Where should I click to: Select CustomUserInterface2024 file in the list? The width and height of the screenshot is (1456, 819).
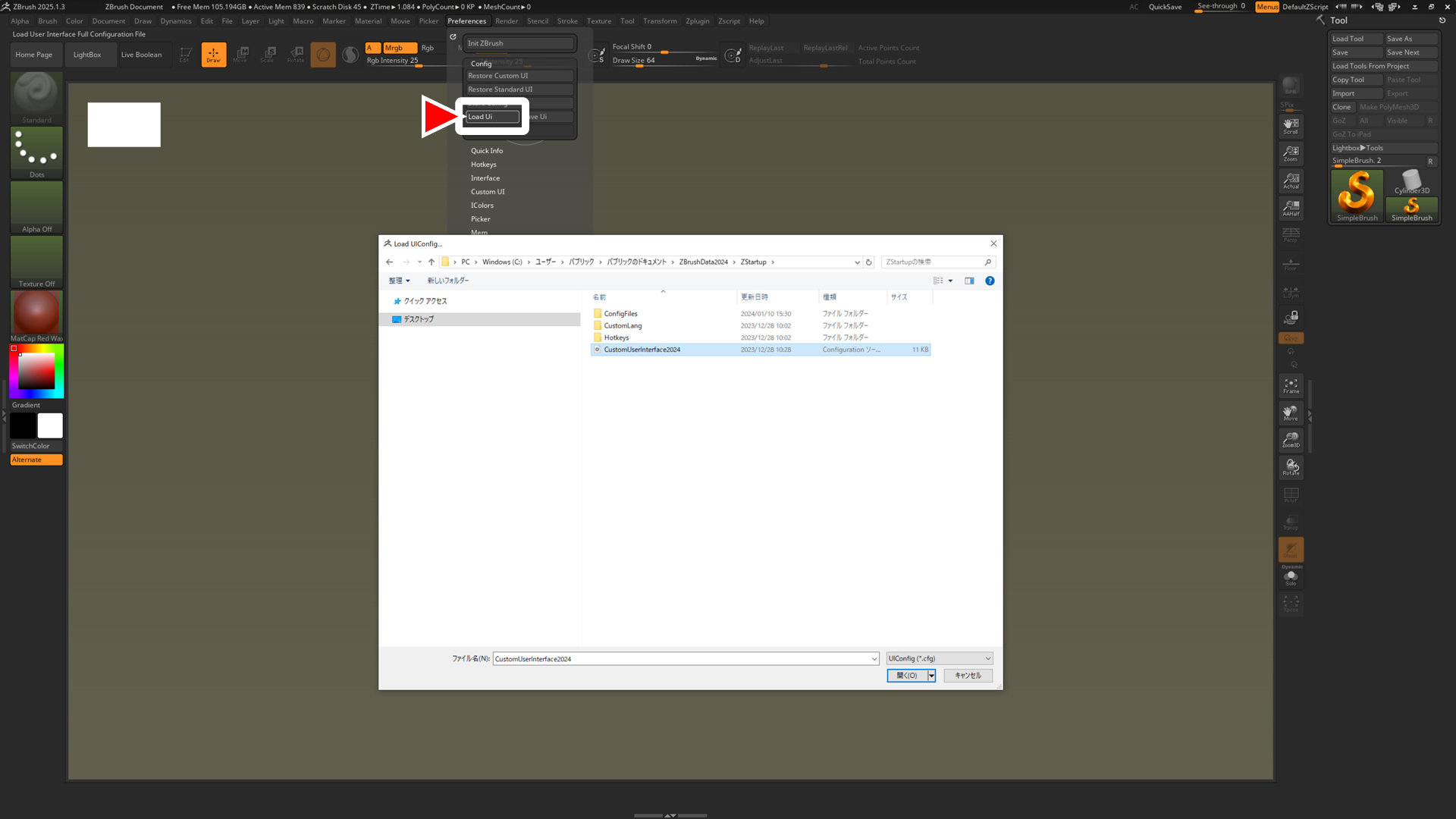click(x=760, y=350)
